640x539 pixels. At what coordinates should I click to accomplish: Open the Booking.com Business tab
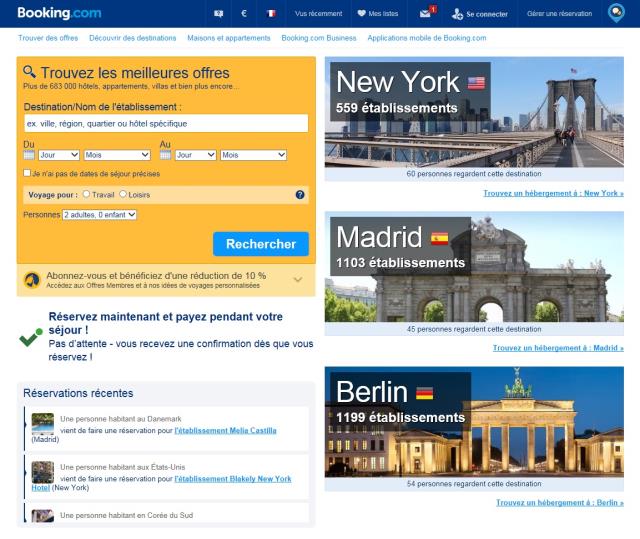pos(319,38)
